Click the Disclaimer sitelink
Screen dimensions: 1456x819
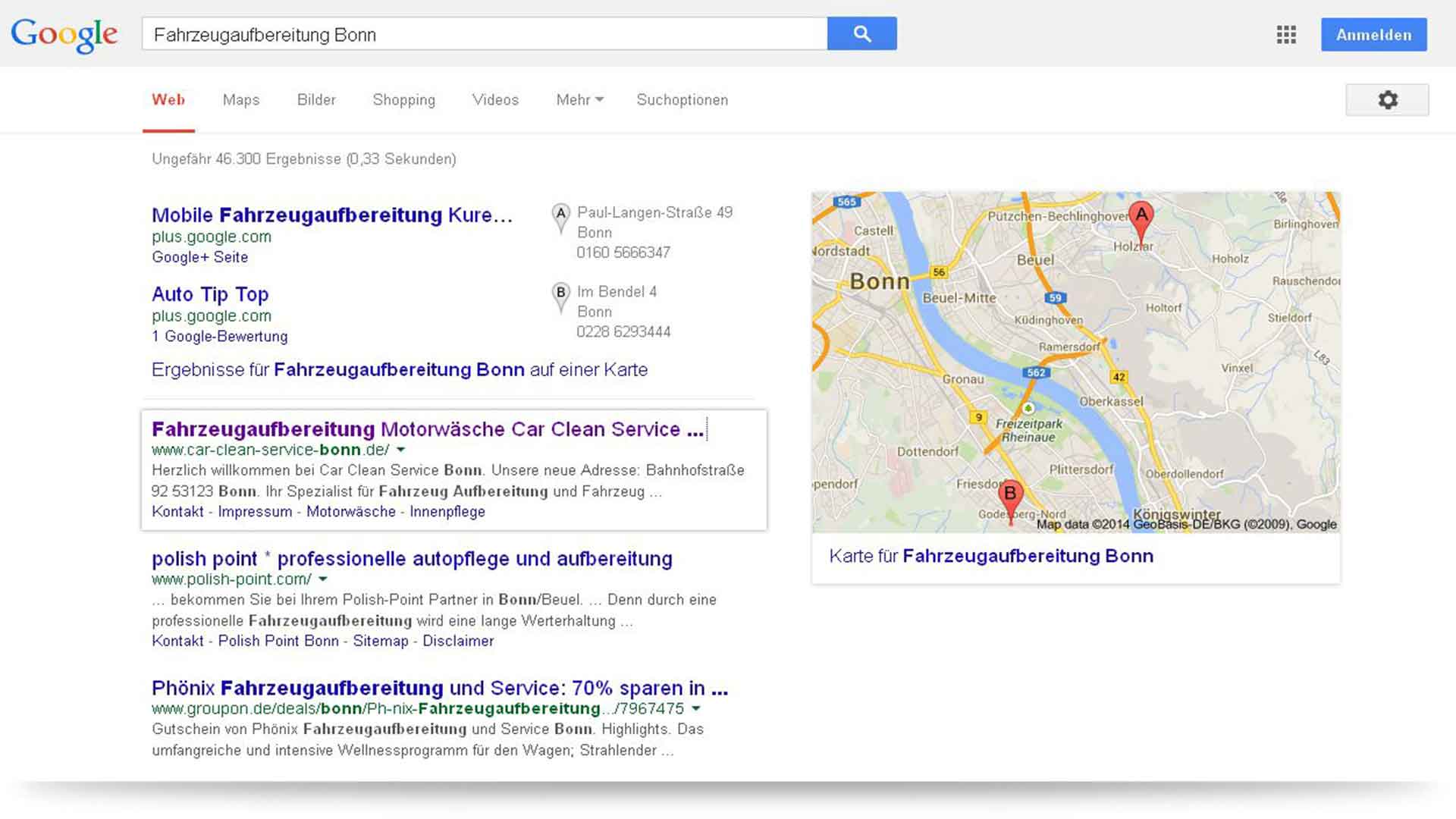(x=458, y=641)
